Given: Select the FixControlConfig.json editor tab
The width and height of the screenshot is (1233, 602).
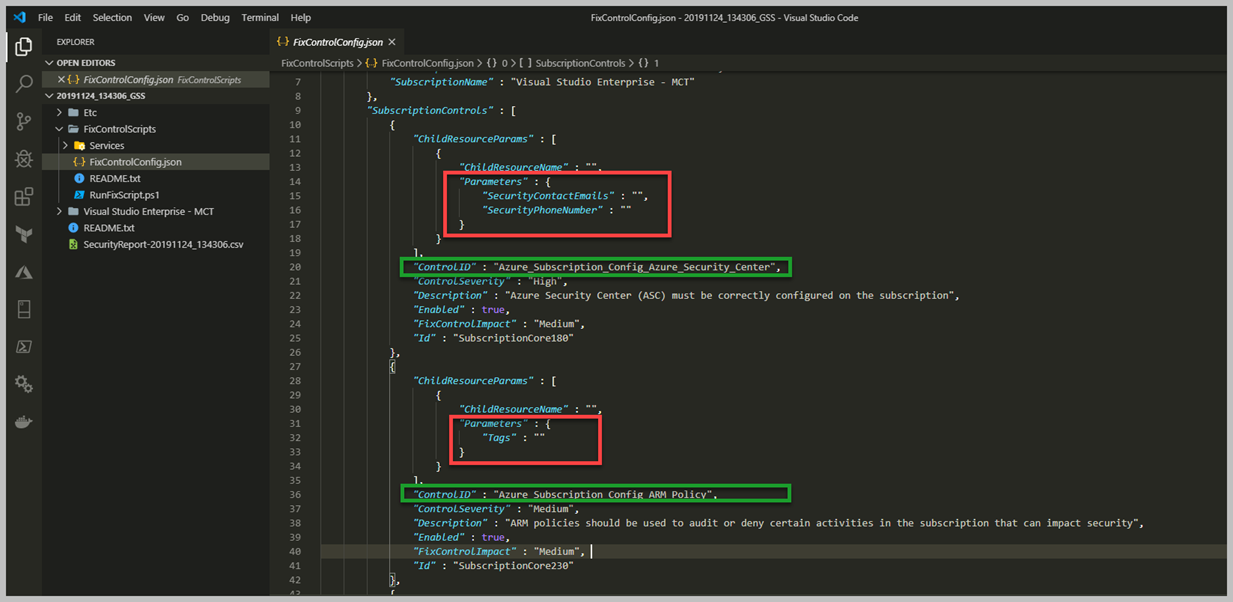Looking at the screenshot, I should click(x=337, y=42).
